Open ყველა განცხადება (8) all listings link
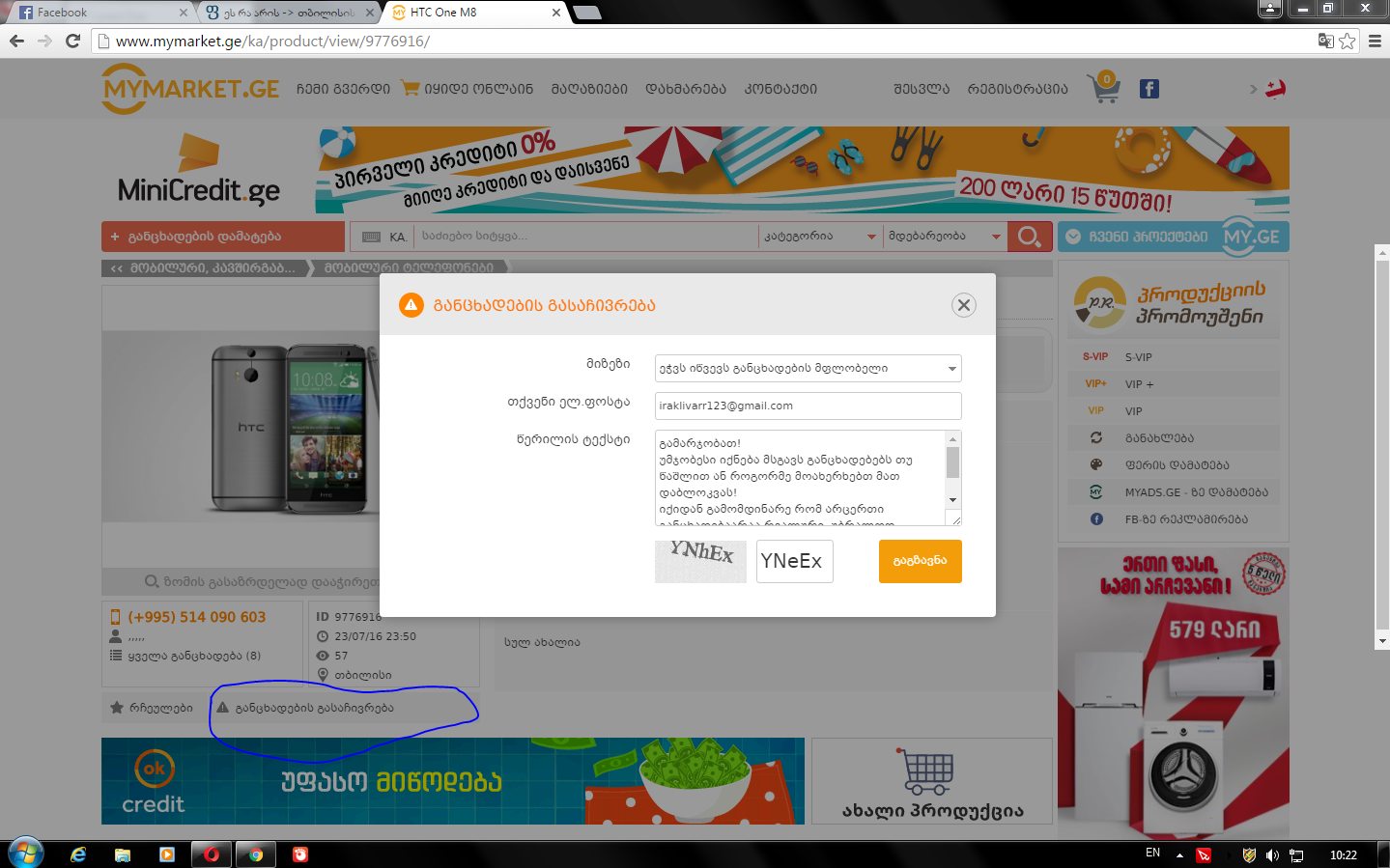 (194, 656)
